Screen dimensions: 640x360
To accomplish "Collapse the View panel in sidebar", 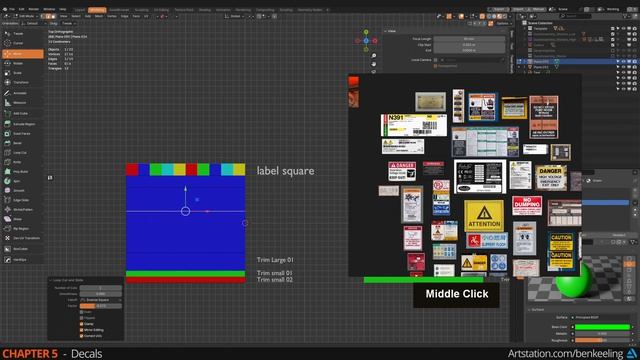I will coord(385,31).
